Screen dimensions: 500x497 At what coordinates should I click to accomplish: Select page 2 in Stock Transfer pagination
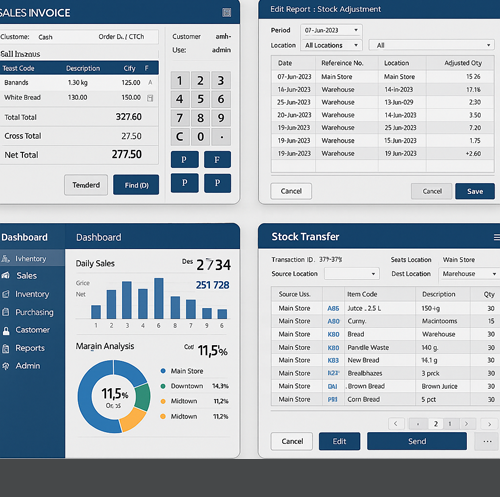tap(435, 424)
